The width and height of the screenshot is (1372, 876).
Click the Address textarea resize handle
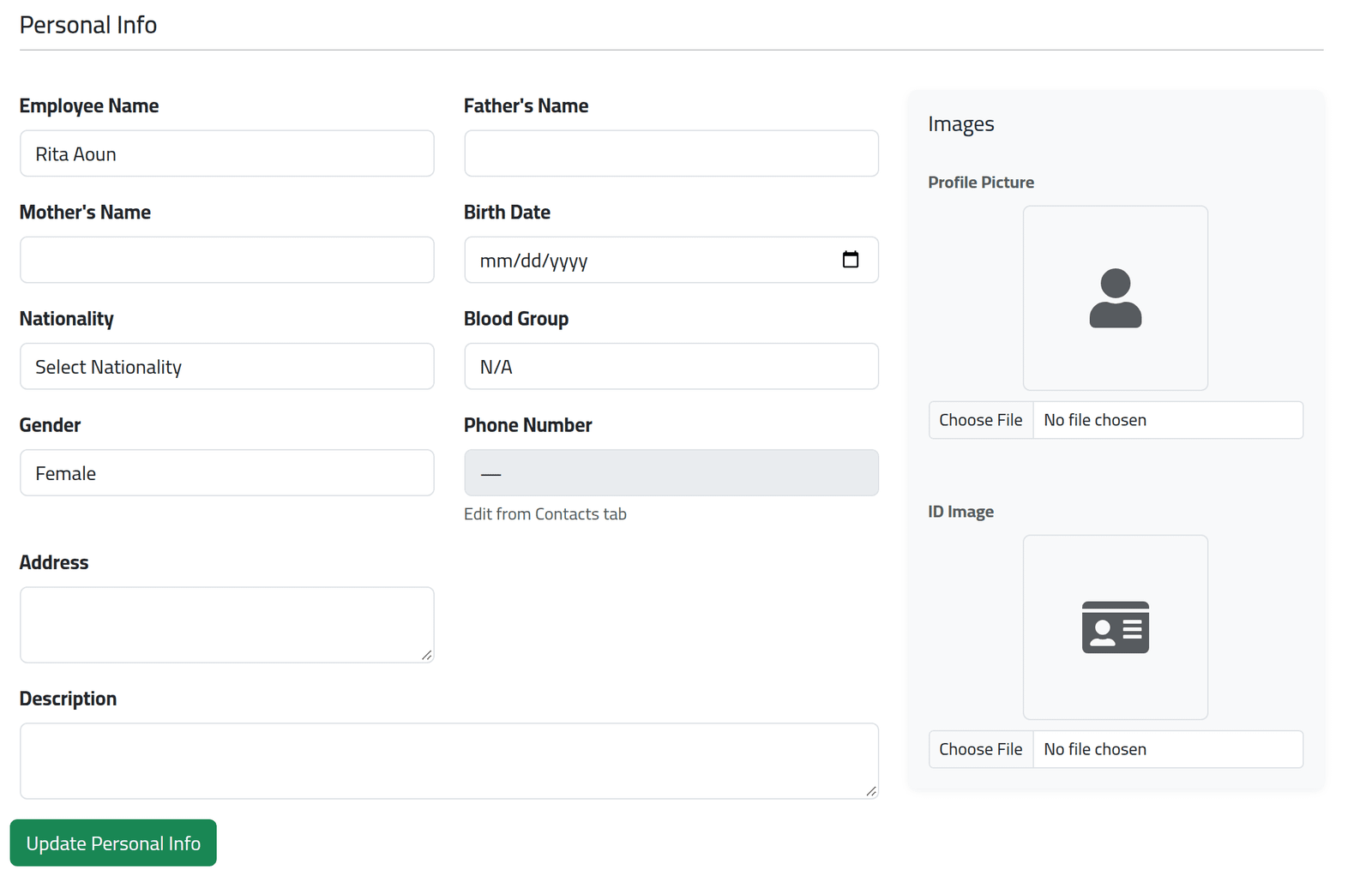pos(426,655)
